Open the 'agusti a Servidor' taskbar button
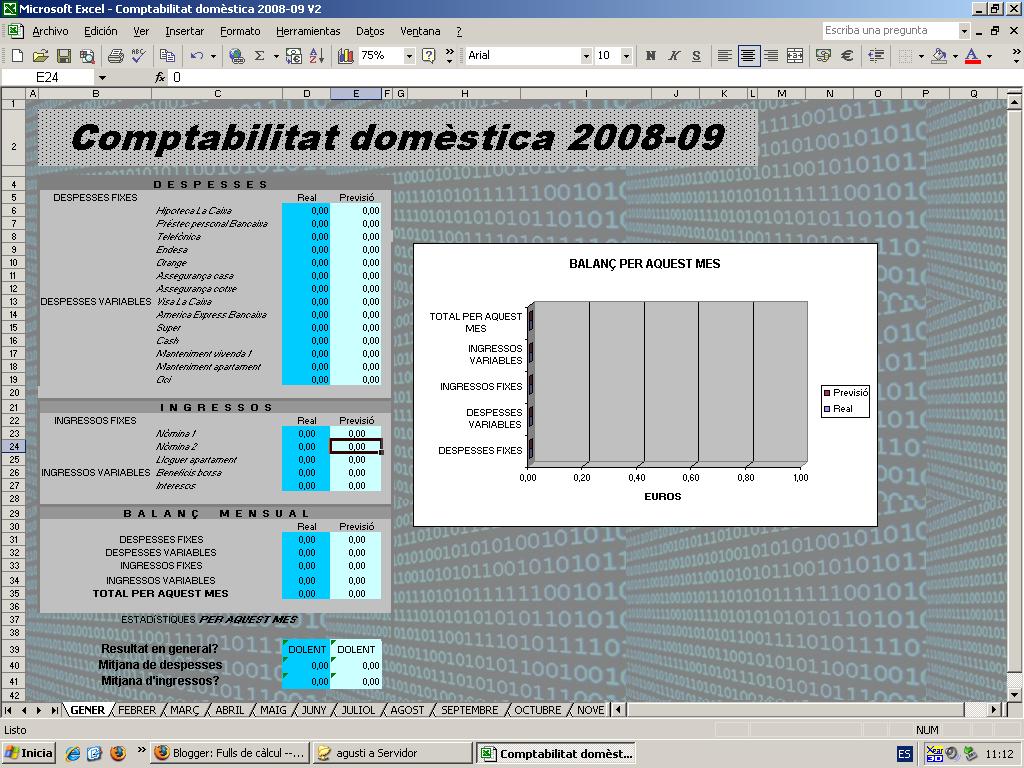This screenshot has width=1024, height=768. (392, 753)
